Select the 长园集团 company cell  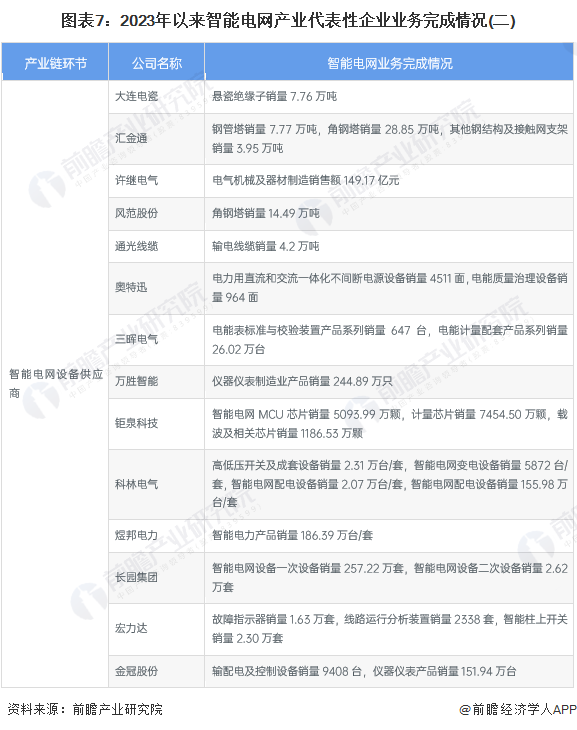pyautogui.click(x=156, y=578)
